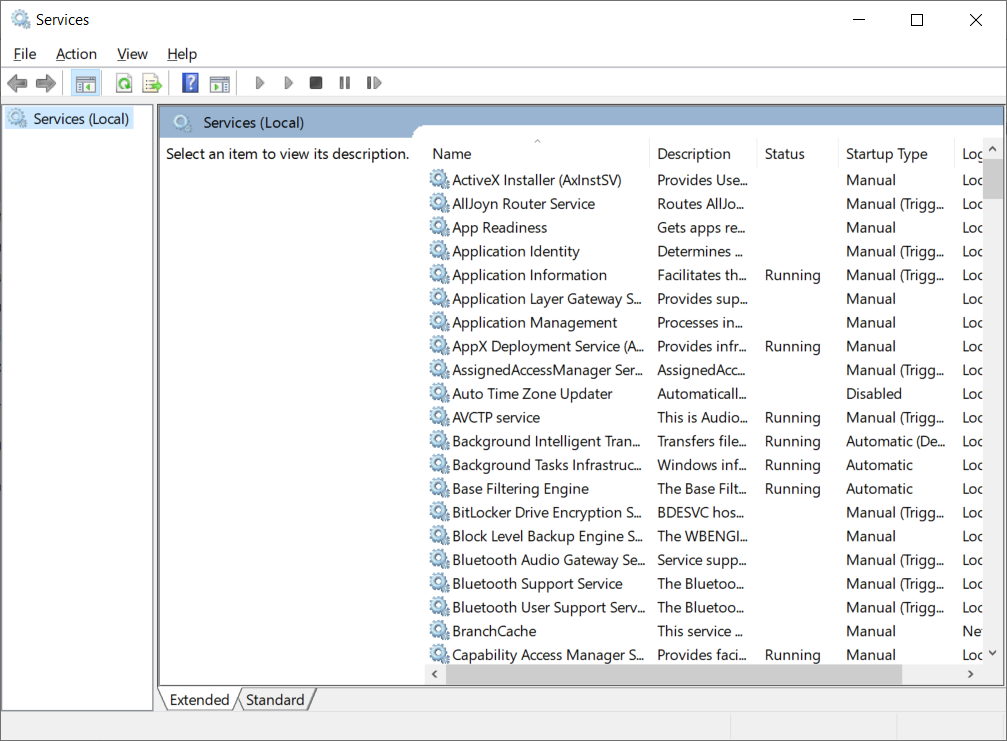This screenshot has width=1007, height=741.
Task: Select the AppX Deployment Service row
Action: [x=705, y=346]
